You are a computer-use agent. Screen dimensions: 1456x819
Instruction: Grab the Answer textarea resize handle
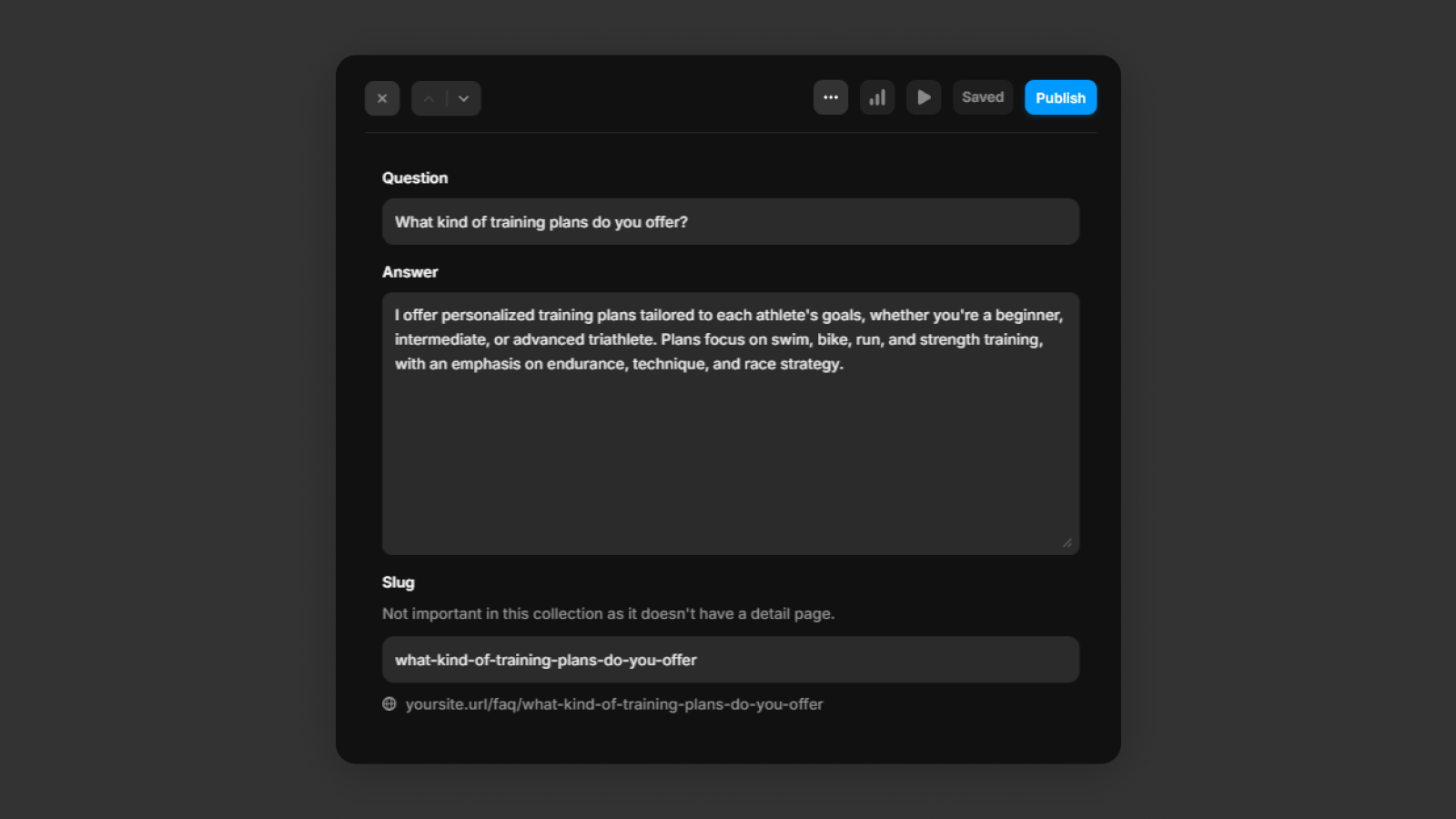click(1067, 543)
